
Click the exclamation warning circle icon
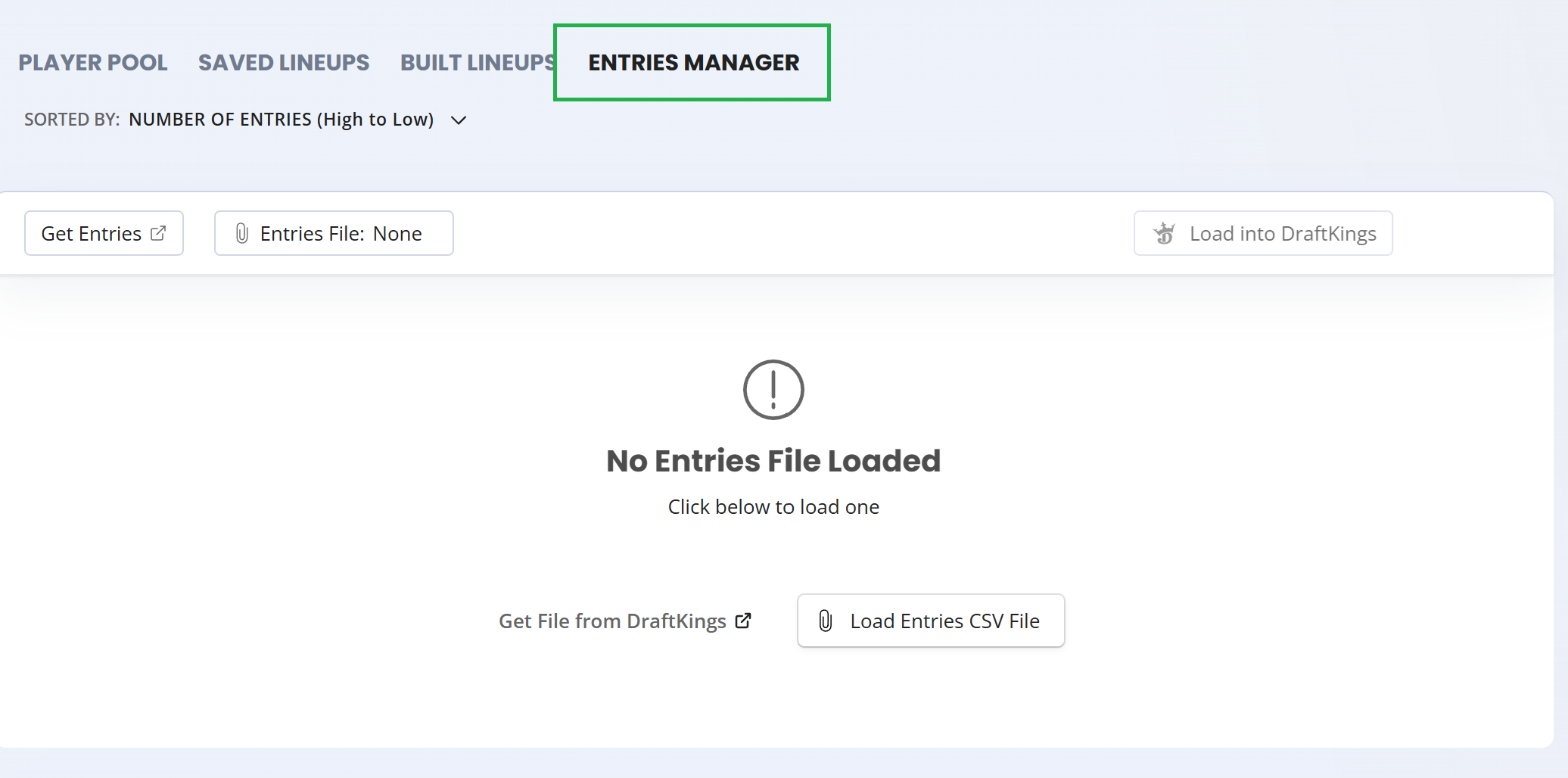pyautogui.click(x=773, y=390)
